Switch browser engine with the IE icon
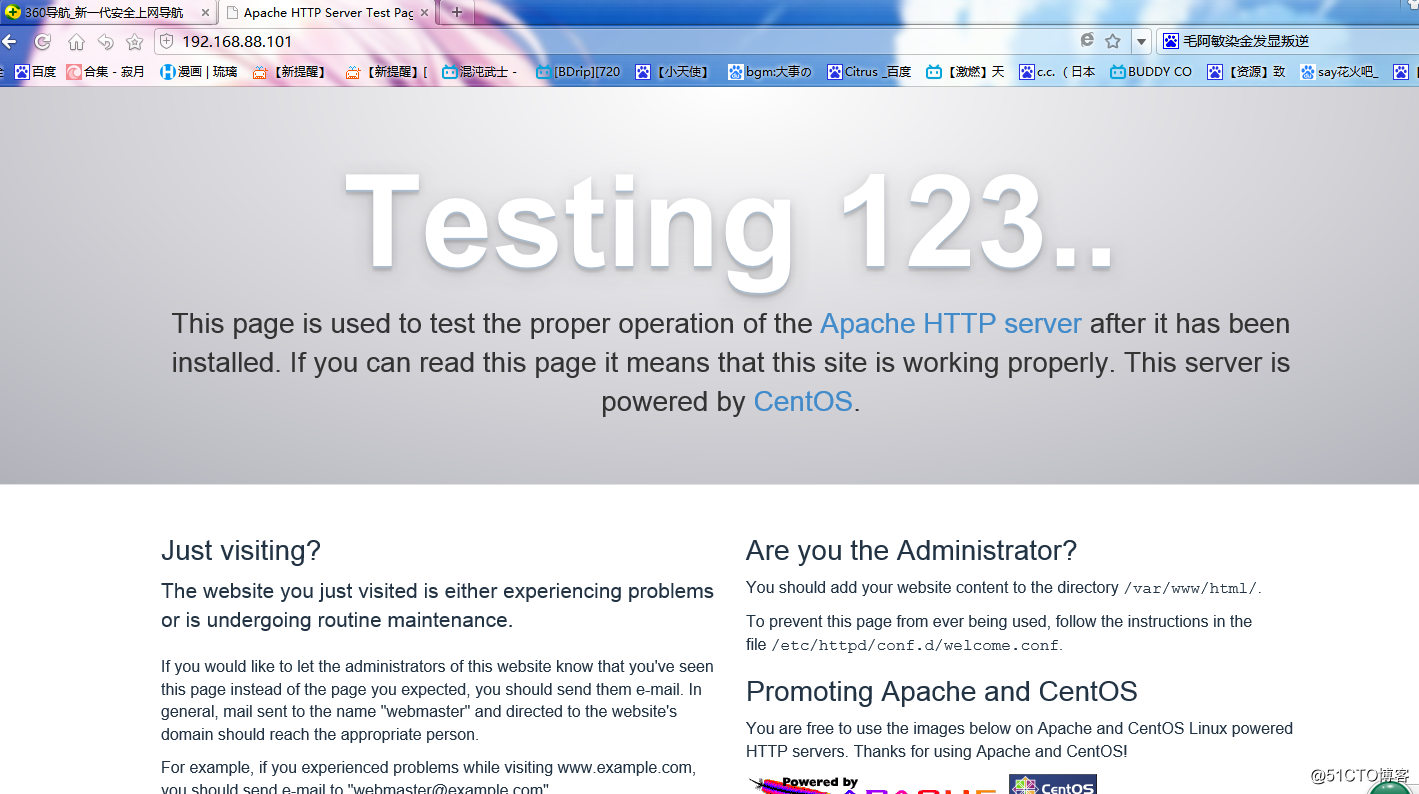 tap(1087, 41)
